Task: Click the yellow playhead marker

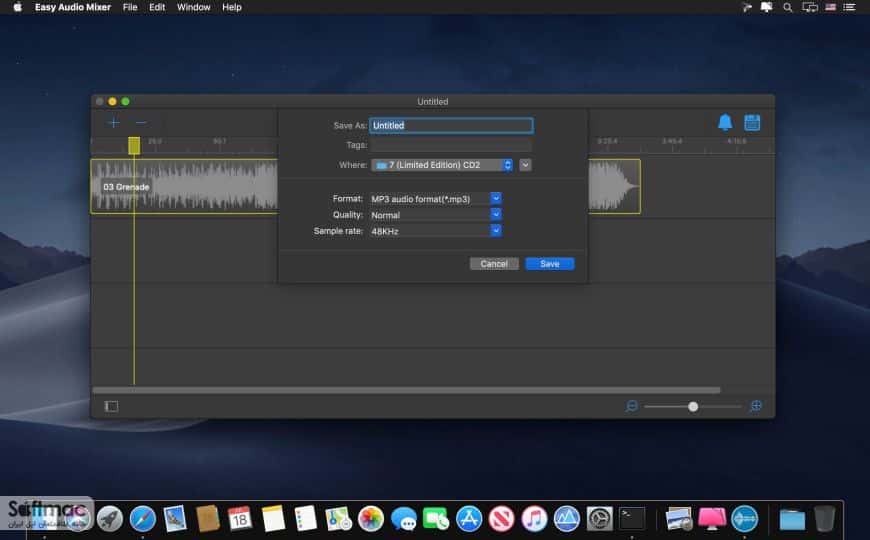Action: click(134, 145)
